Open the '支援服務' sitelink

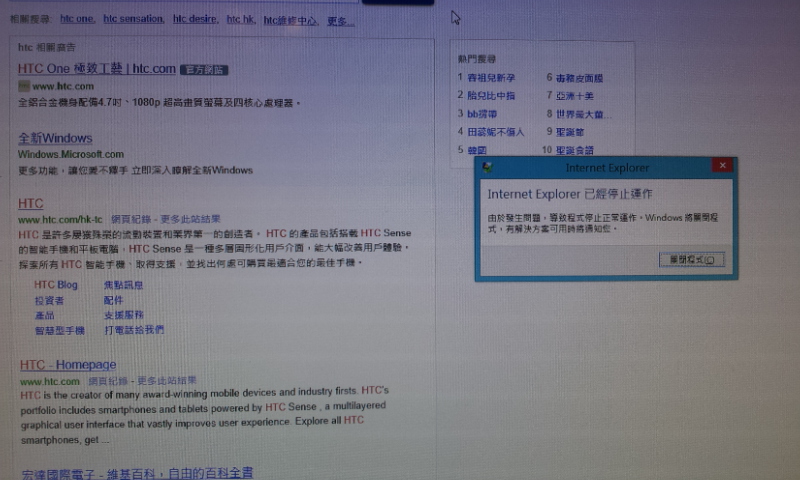123,315
